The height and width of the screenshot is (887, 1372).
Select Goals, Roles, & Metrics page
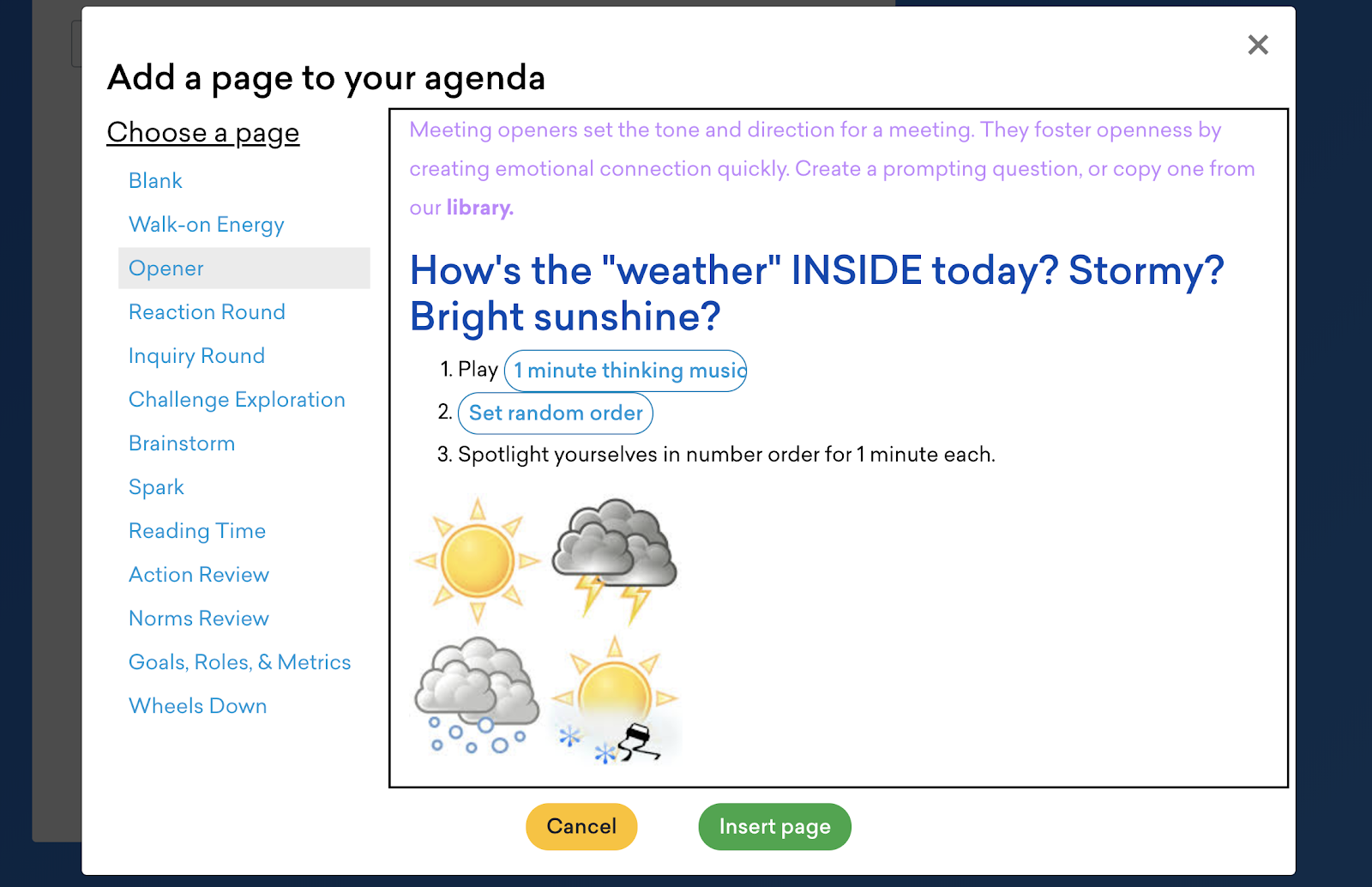click(239, 662)
